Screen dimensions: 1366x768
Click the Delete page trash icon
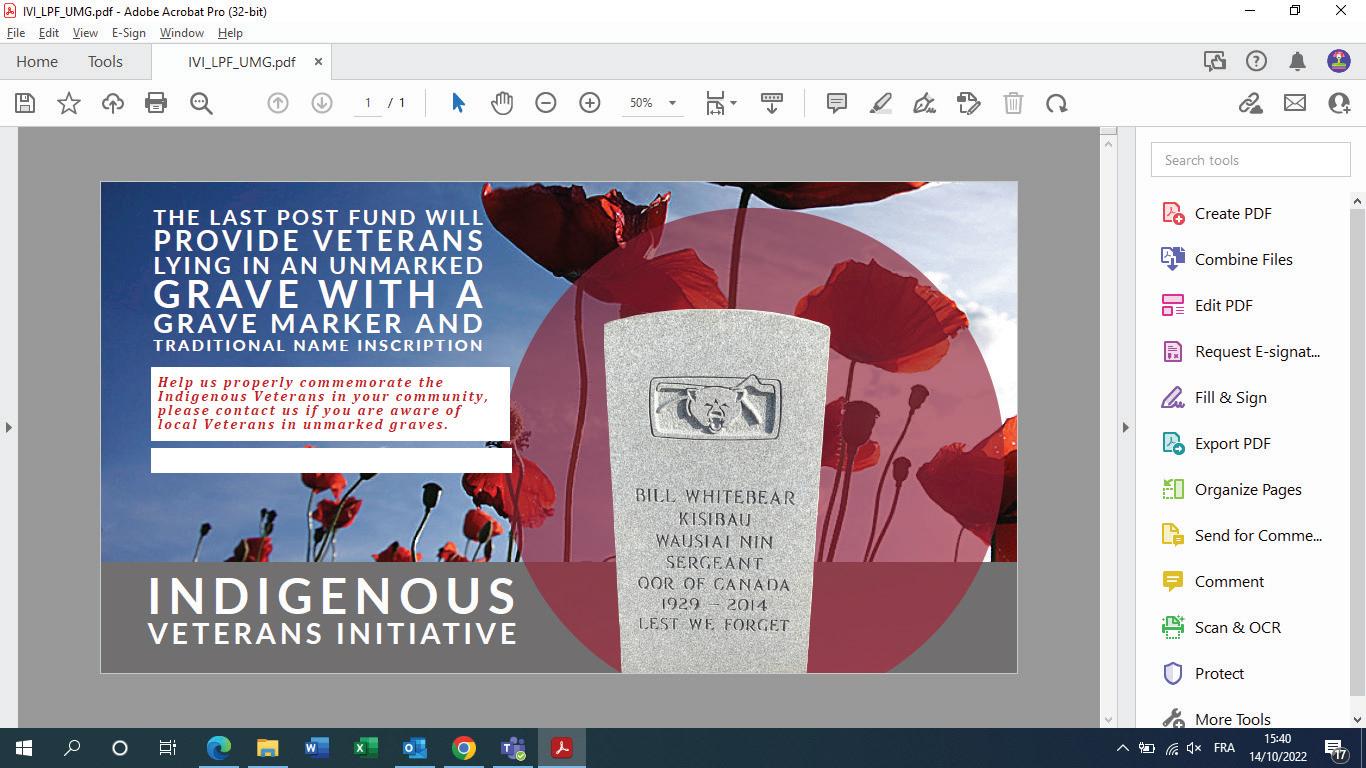click(x=1013, y=103)
